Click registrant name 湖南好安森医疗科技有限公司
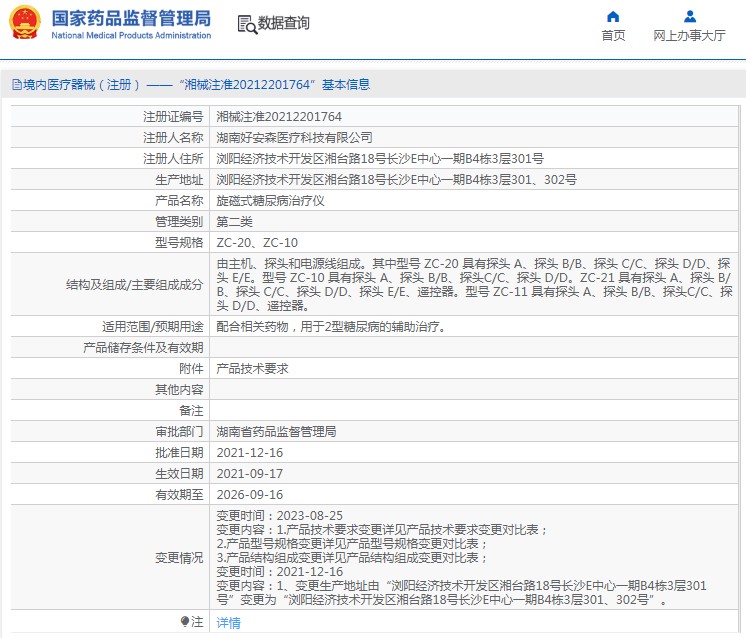746x638 pixels. (x=294, y=137)
